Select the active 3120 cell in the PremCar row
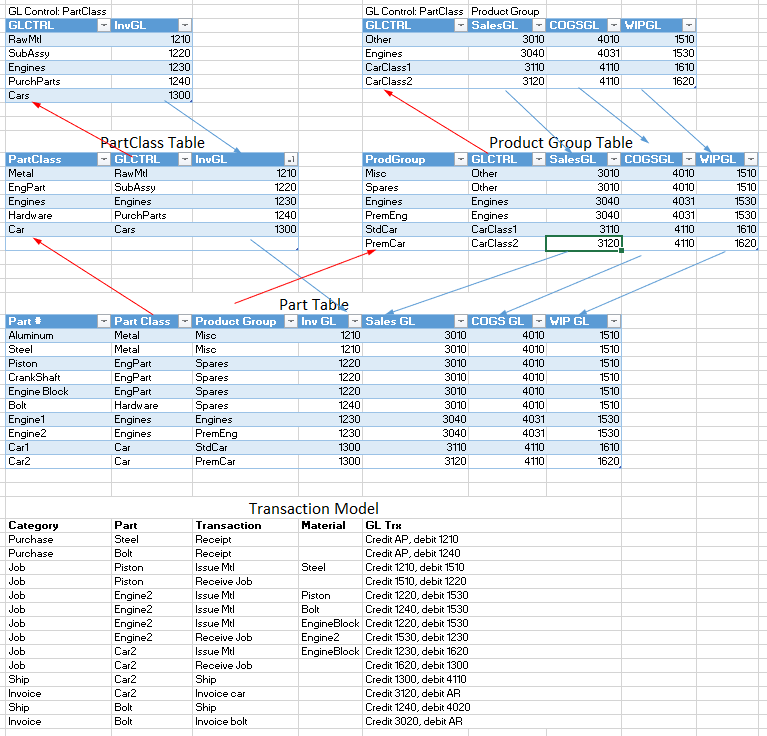This screenshot has height=736, width=767. coord(584,244)
